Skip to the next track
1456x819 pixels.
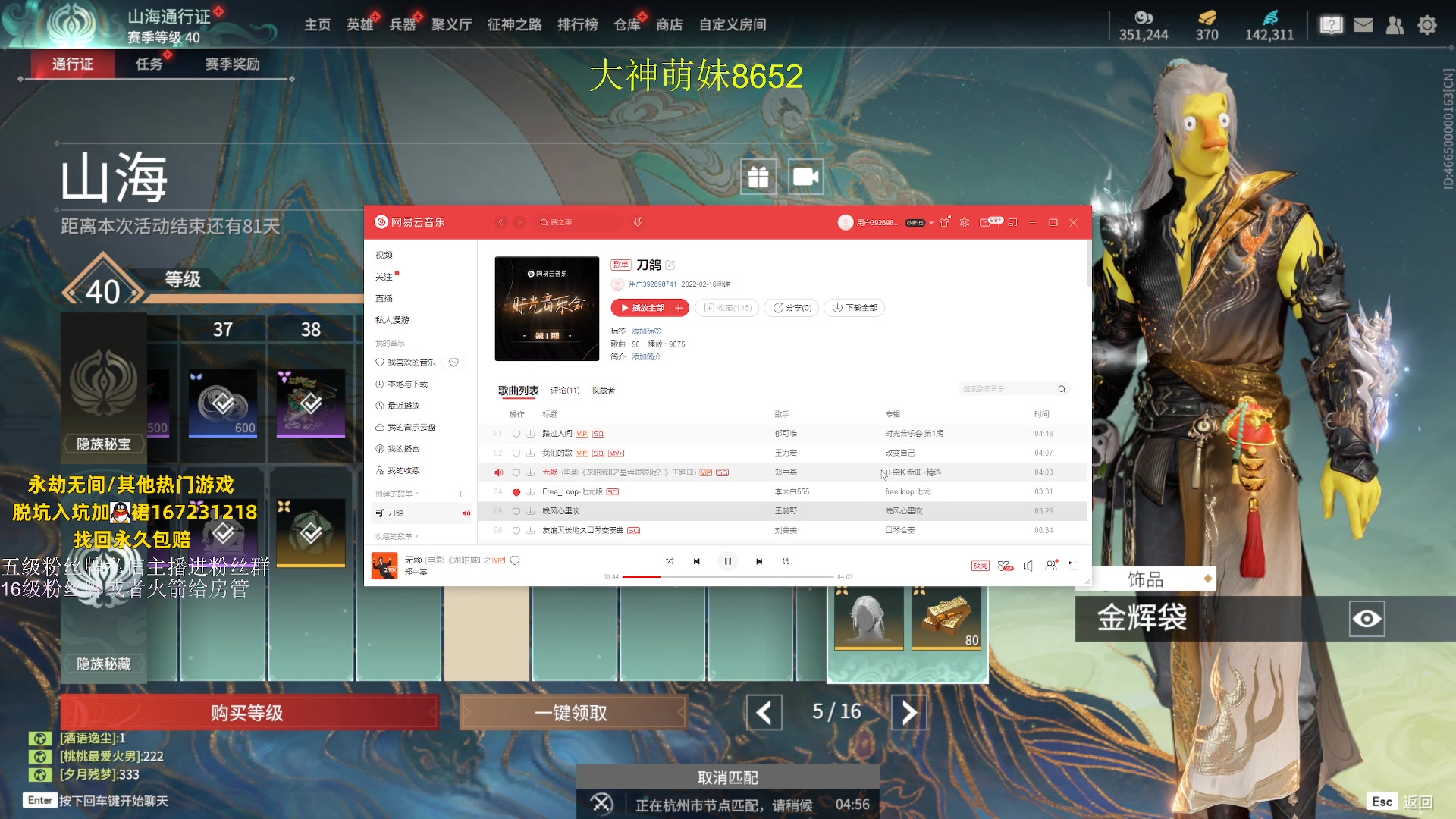point(759,561)
